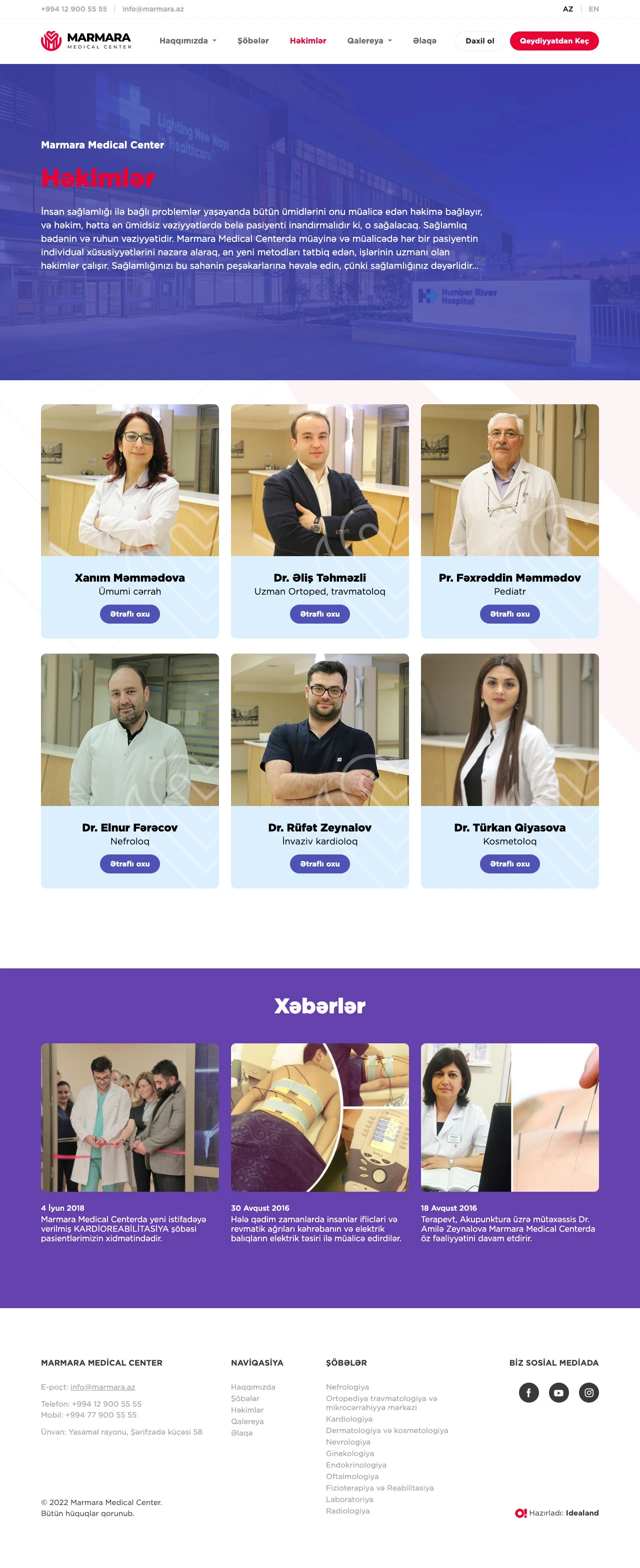Open the ribbon-cutting news photo
The height and width of the screenshot is (1568, 640).
(x=129, y=1118)
